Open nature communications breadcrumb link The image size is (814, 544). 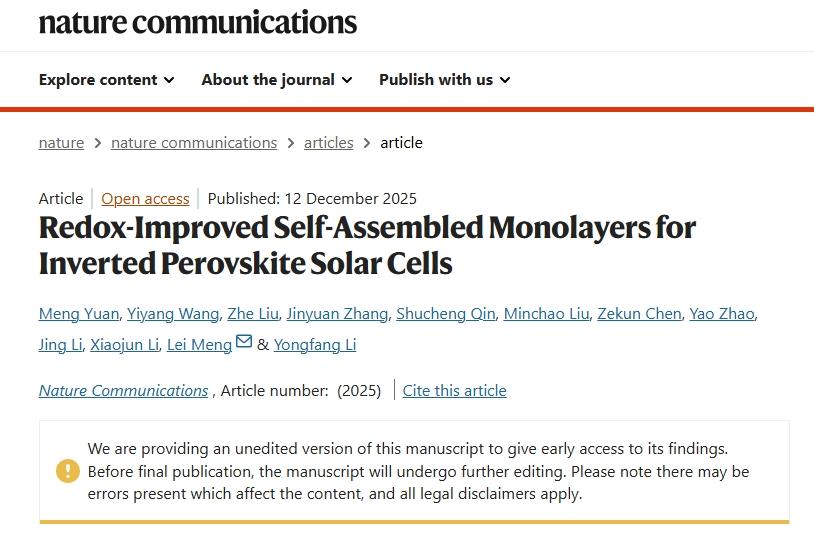194,143
